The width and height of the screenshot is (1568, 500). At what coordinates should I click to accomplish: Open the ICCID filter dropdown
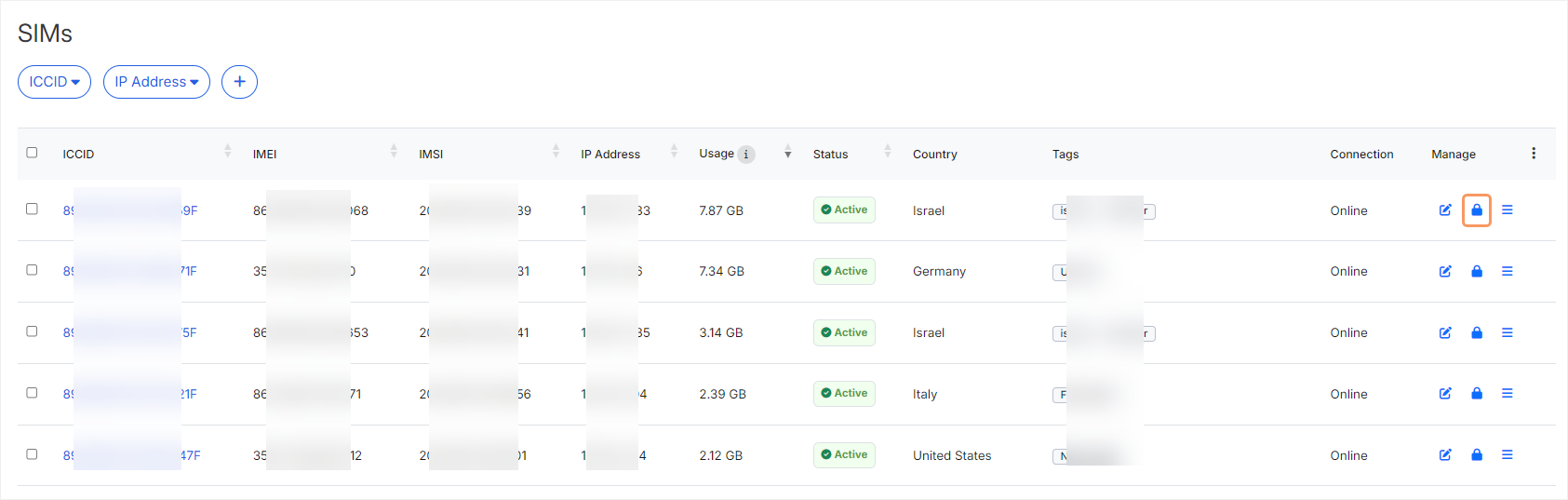coord(54,82)
